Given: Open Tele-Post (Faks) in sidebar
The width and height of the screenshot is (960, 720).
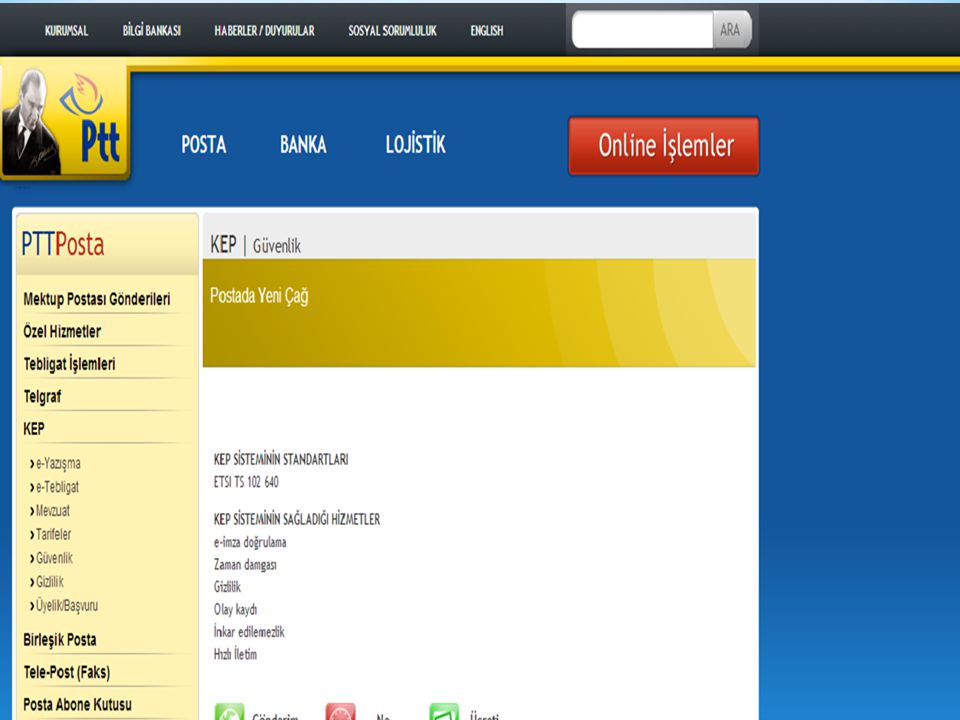Looking at the screenshot, I should [67, 672].
